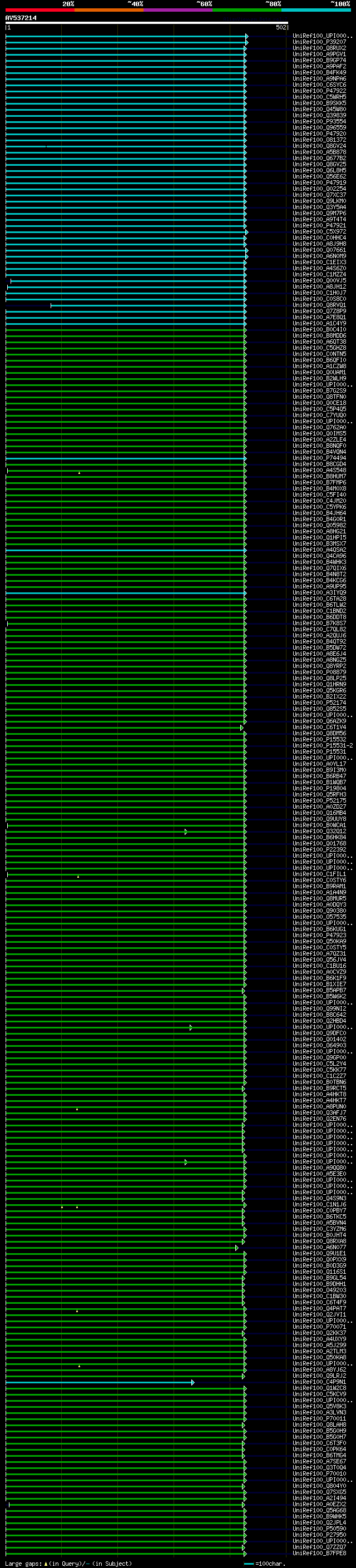
Task: Select the UniRef100_C1FIL1 label
Action: 319,874
